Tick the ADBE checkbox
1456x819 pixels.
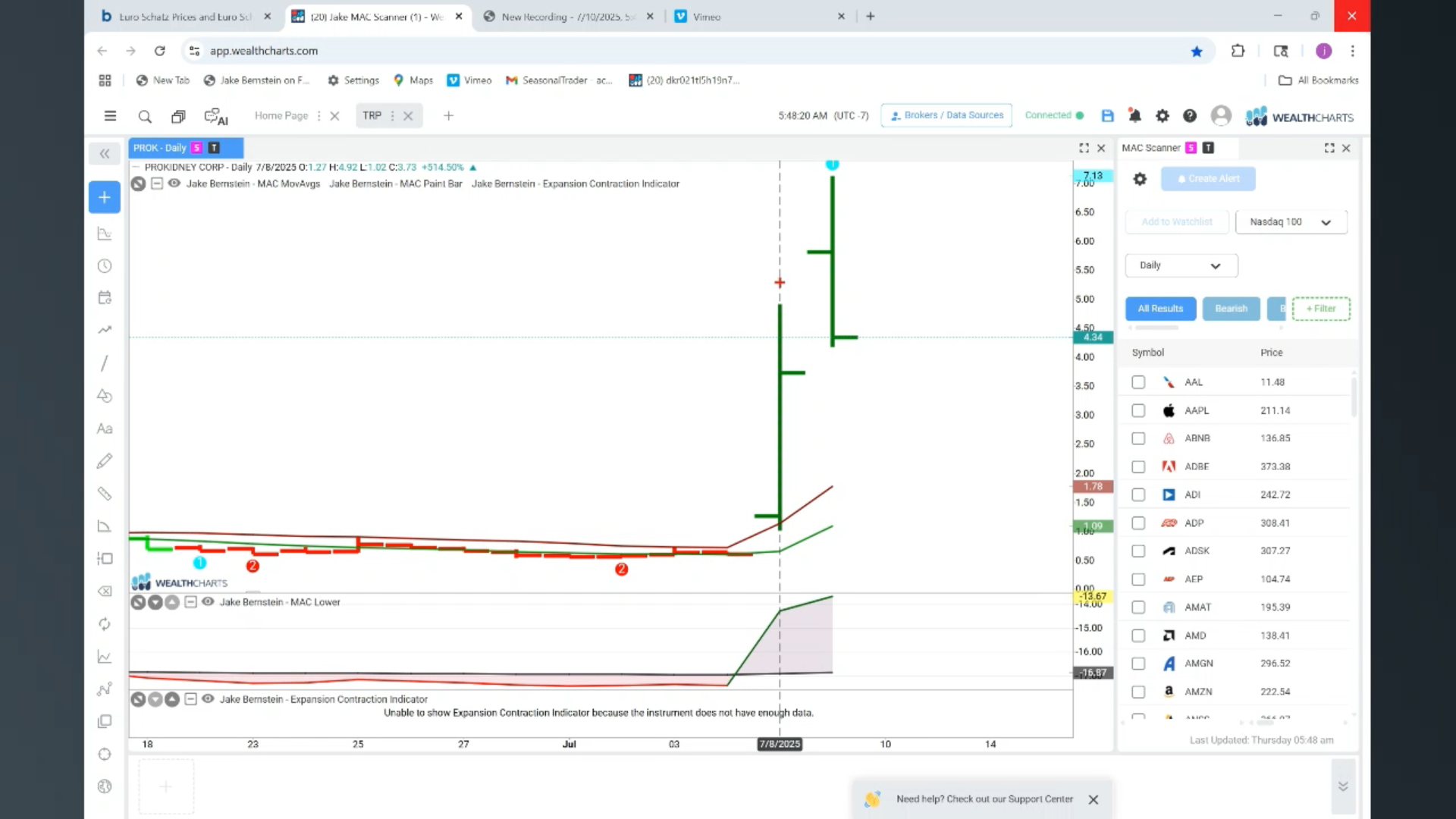pos(1138,466)
